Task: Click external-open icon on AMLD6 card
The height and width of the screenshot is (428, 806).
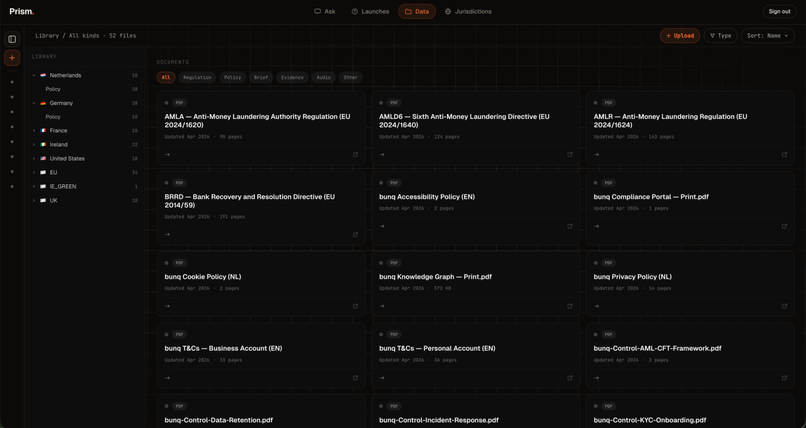Action: [x=570, y=155]
